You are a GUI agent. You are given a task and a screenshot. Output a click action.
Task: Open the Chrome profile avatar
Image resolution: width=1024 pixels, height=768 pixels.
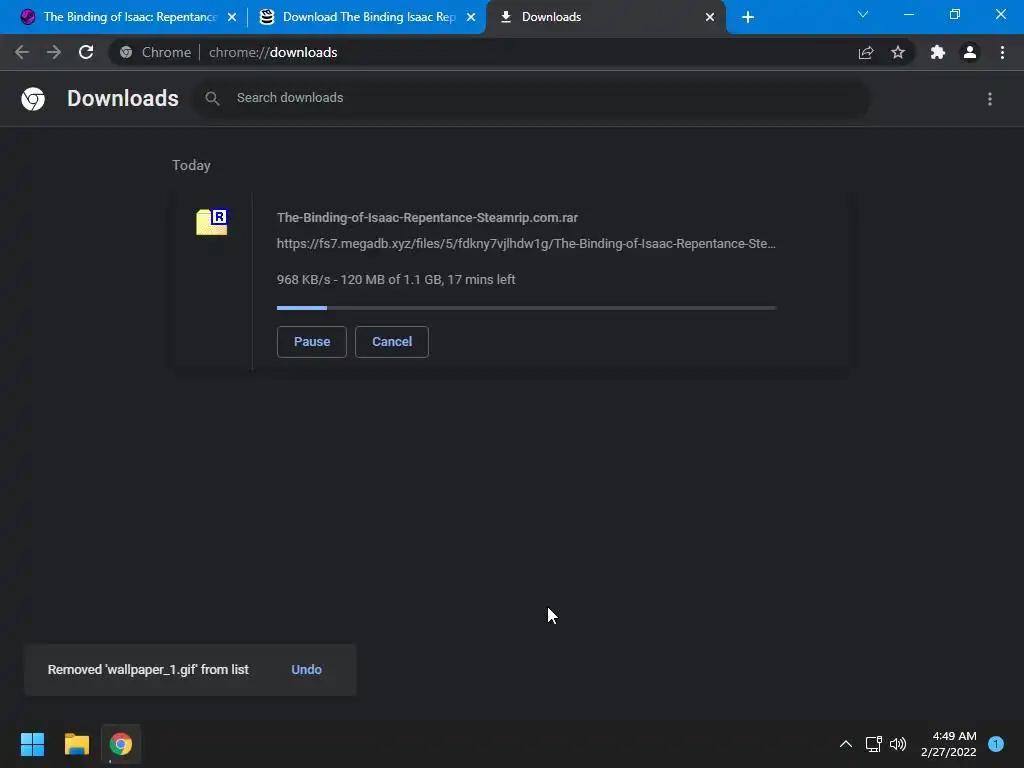pos(970,52)
